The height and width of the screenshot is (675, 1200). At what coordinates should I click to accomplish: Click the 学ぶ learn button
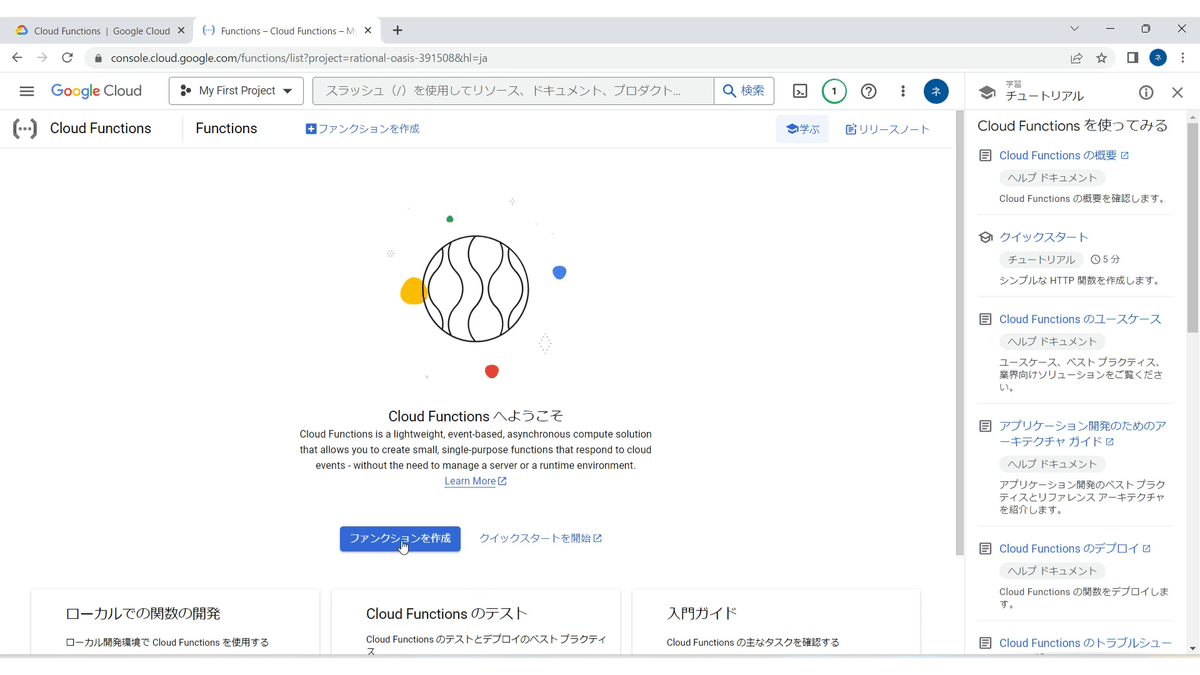click(x=802, y=129)
